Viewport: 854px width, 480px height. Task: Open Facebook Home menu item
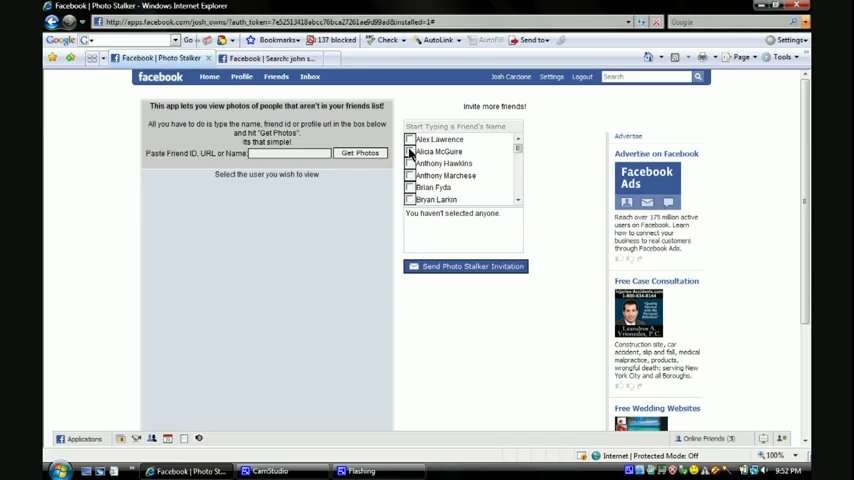click(x=209, y=77)
